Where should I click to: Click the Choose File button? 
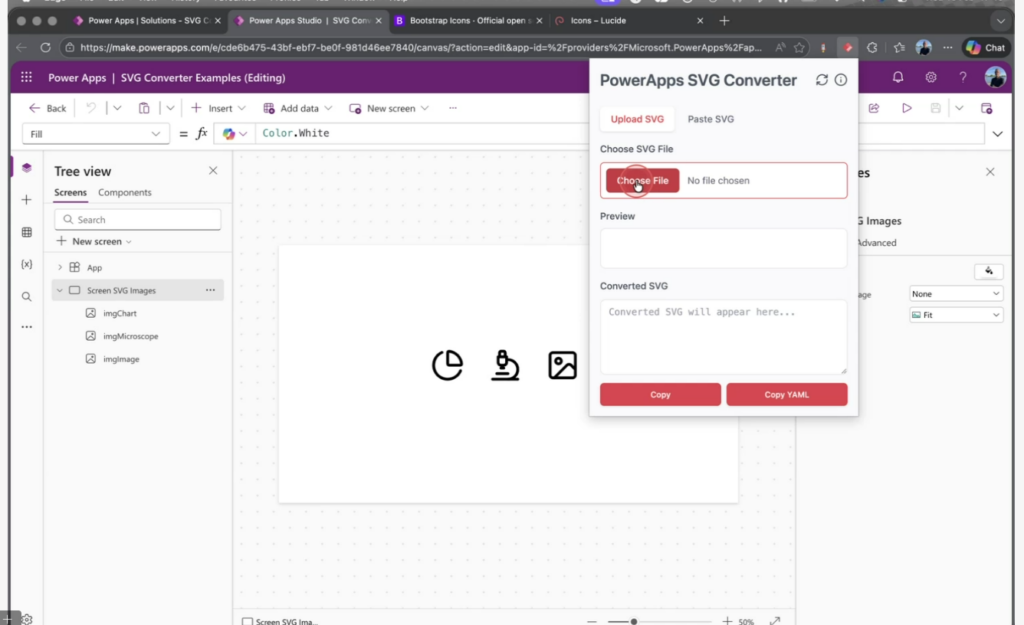coord(642,180)
